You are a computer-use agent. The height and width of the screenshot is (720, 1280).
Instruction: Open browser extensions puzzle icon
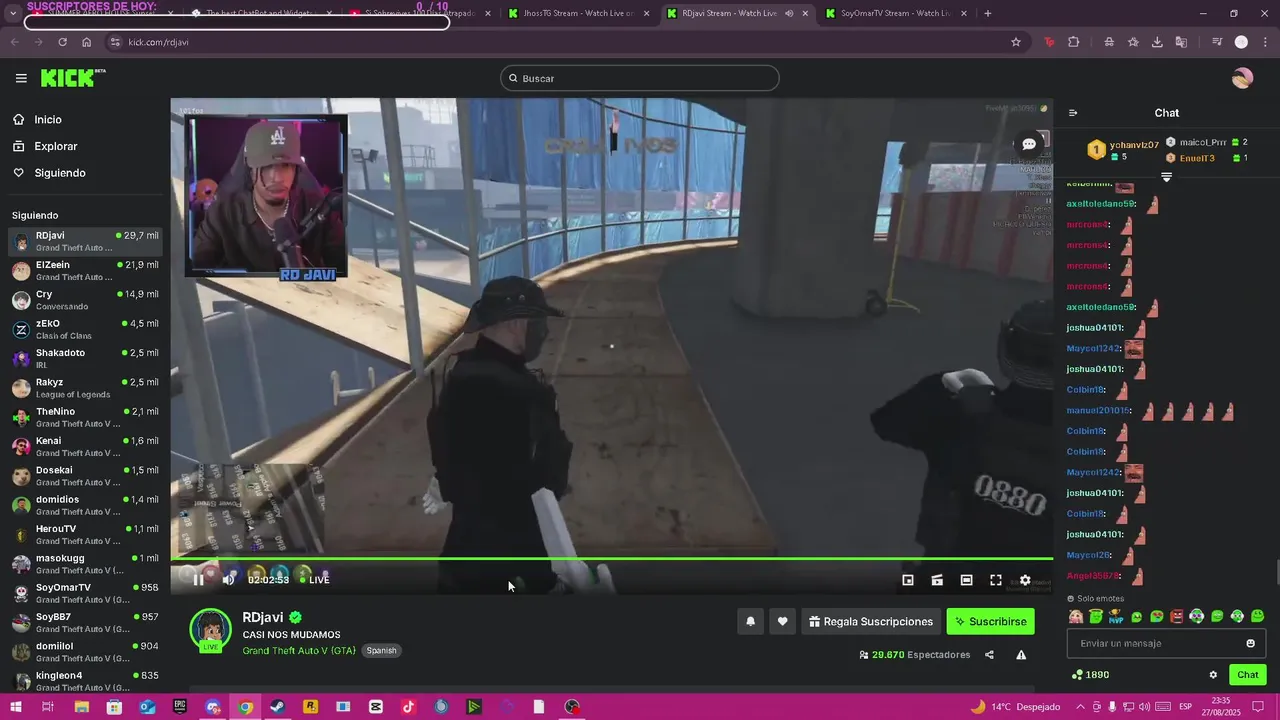pos(1074,42)
